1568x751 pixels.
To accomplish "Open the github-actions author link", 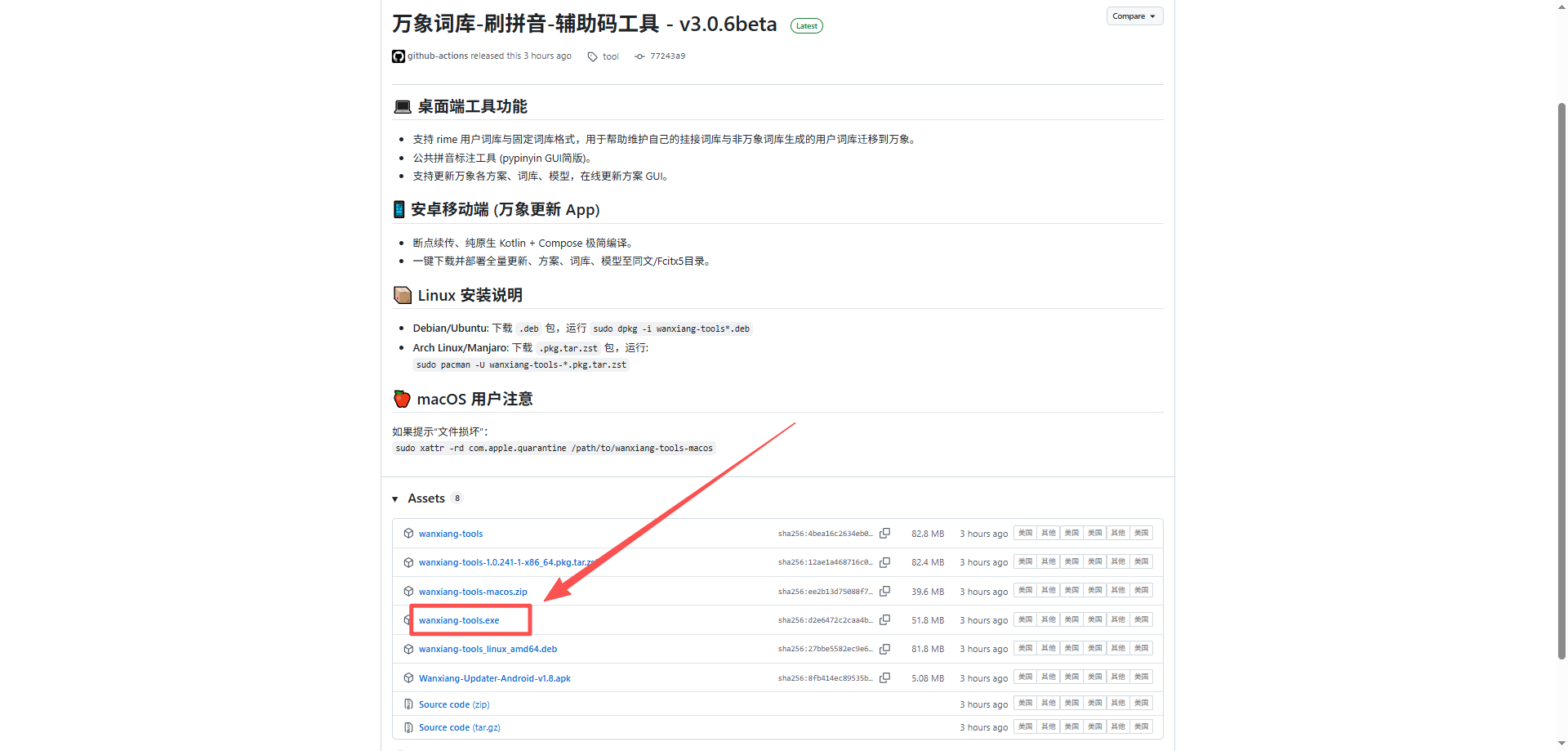I will [x=438, y=56].
